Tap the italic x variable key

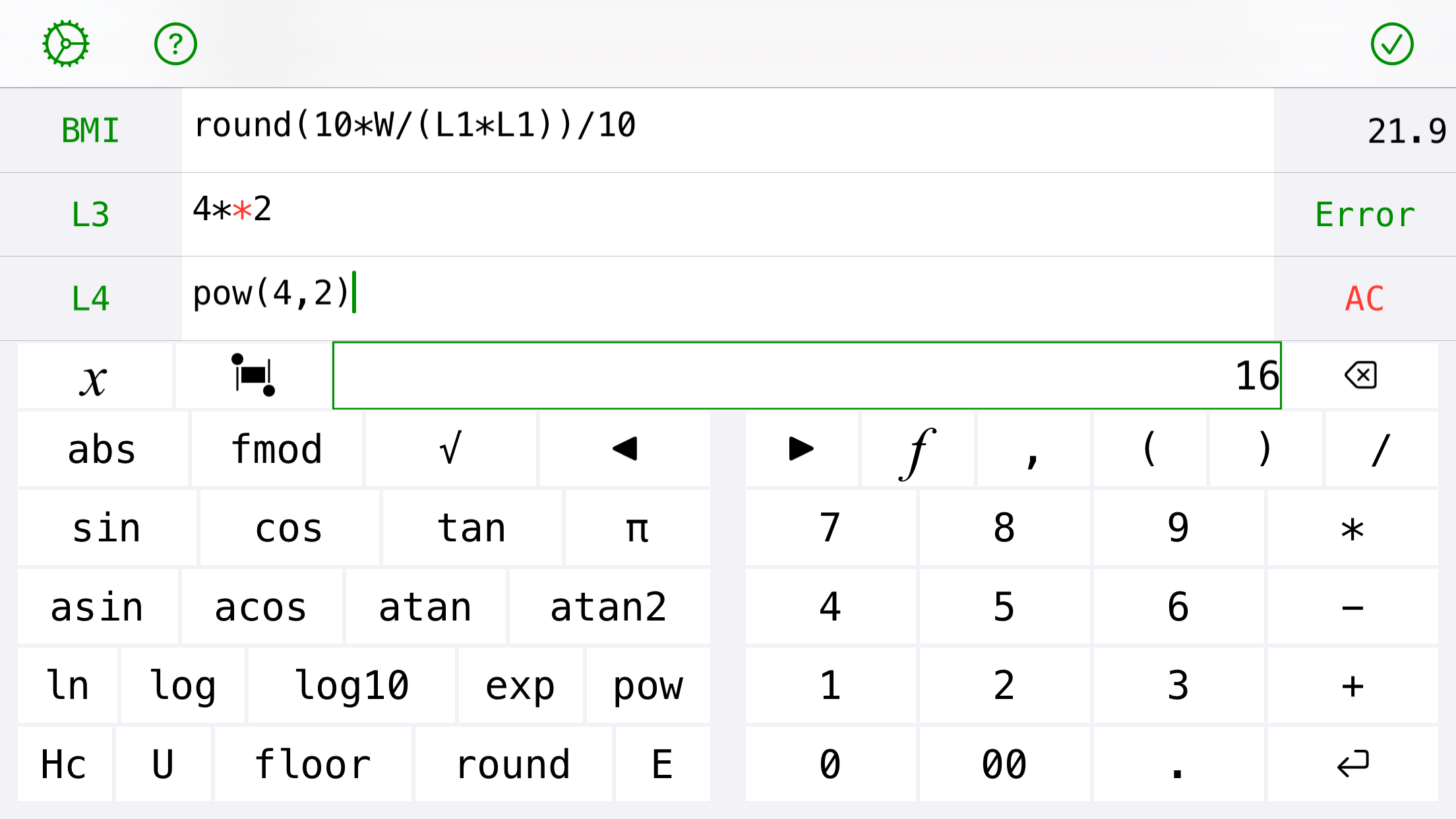[94, 375]
